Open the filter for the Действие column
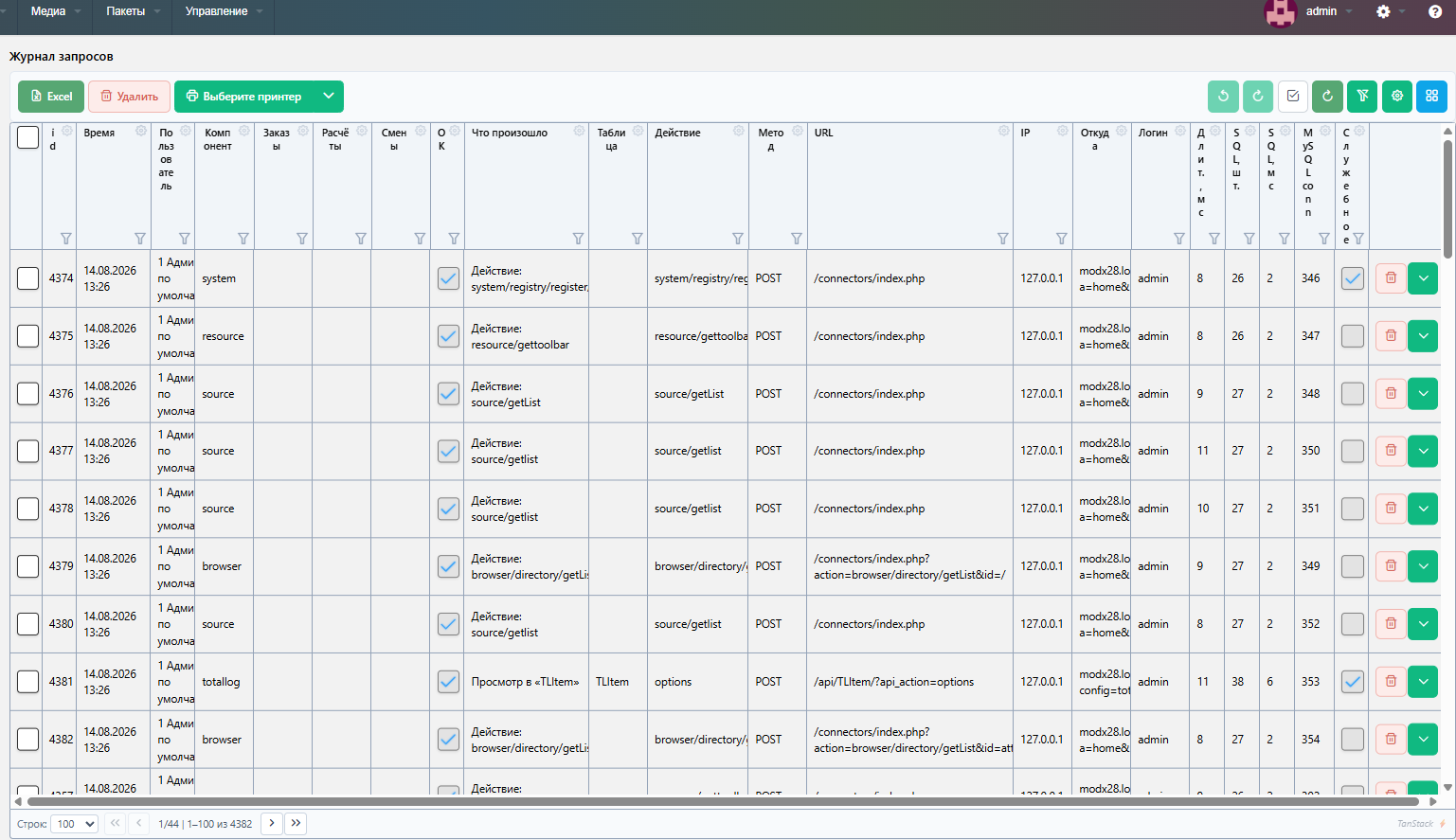 coord(738,239)
